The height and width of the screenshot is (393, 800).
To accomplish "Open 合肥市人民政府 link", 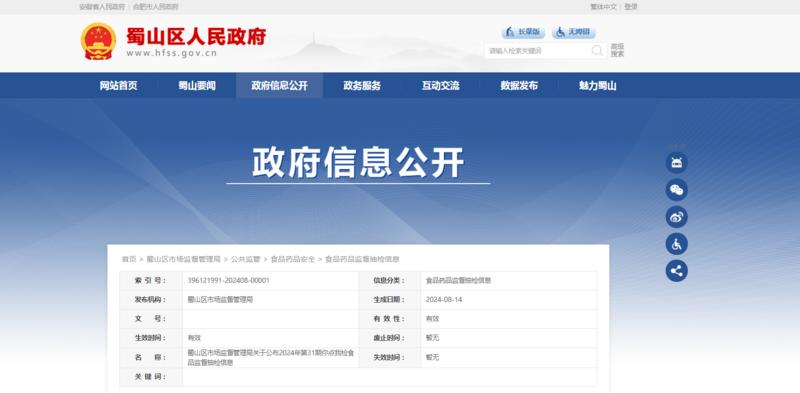I will click(x=156, y=7).
